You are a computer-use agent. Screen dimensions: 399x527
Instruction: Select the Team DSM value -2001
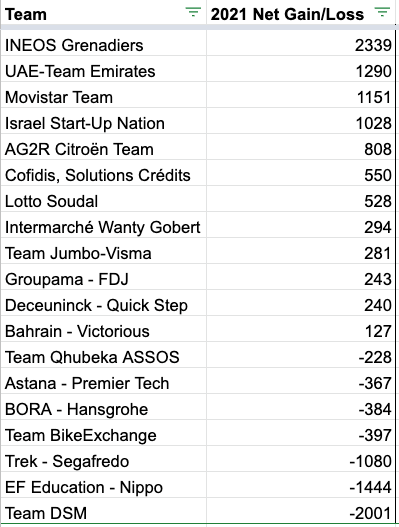click(x=301, y=511)
